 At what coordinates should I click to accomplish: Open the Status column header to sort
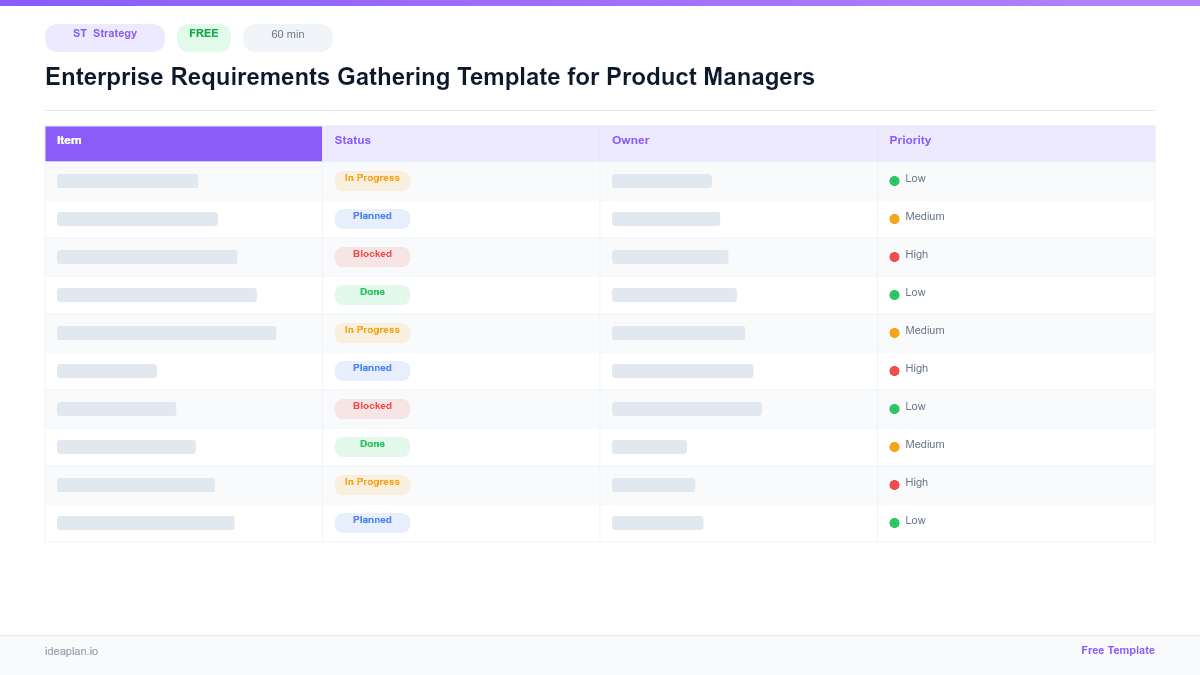coord(352,140)
